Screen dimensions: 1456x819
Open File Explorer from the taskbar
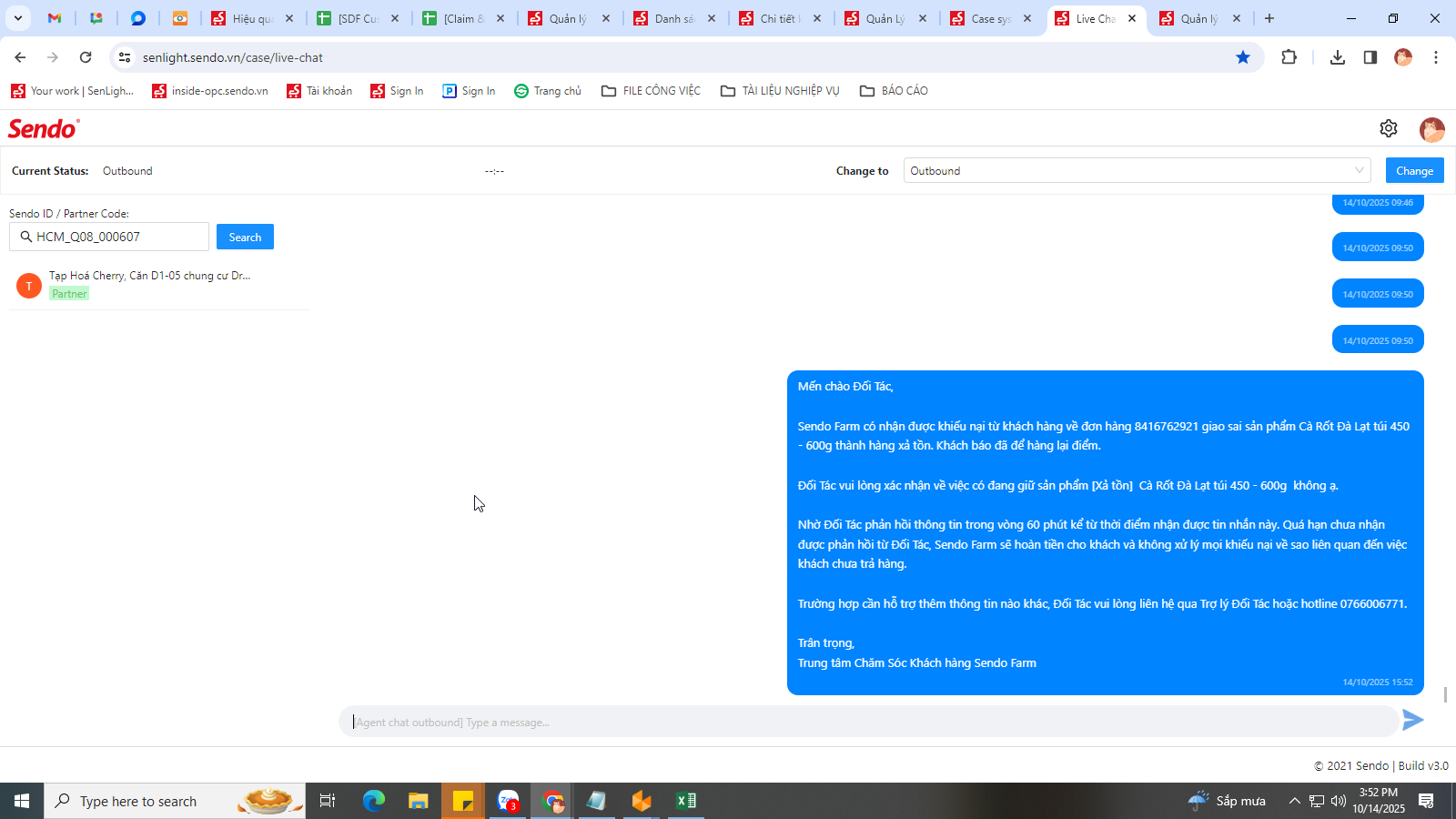coord(418,801)
